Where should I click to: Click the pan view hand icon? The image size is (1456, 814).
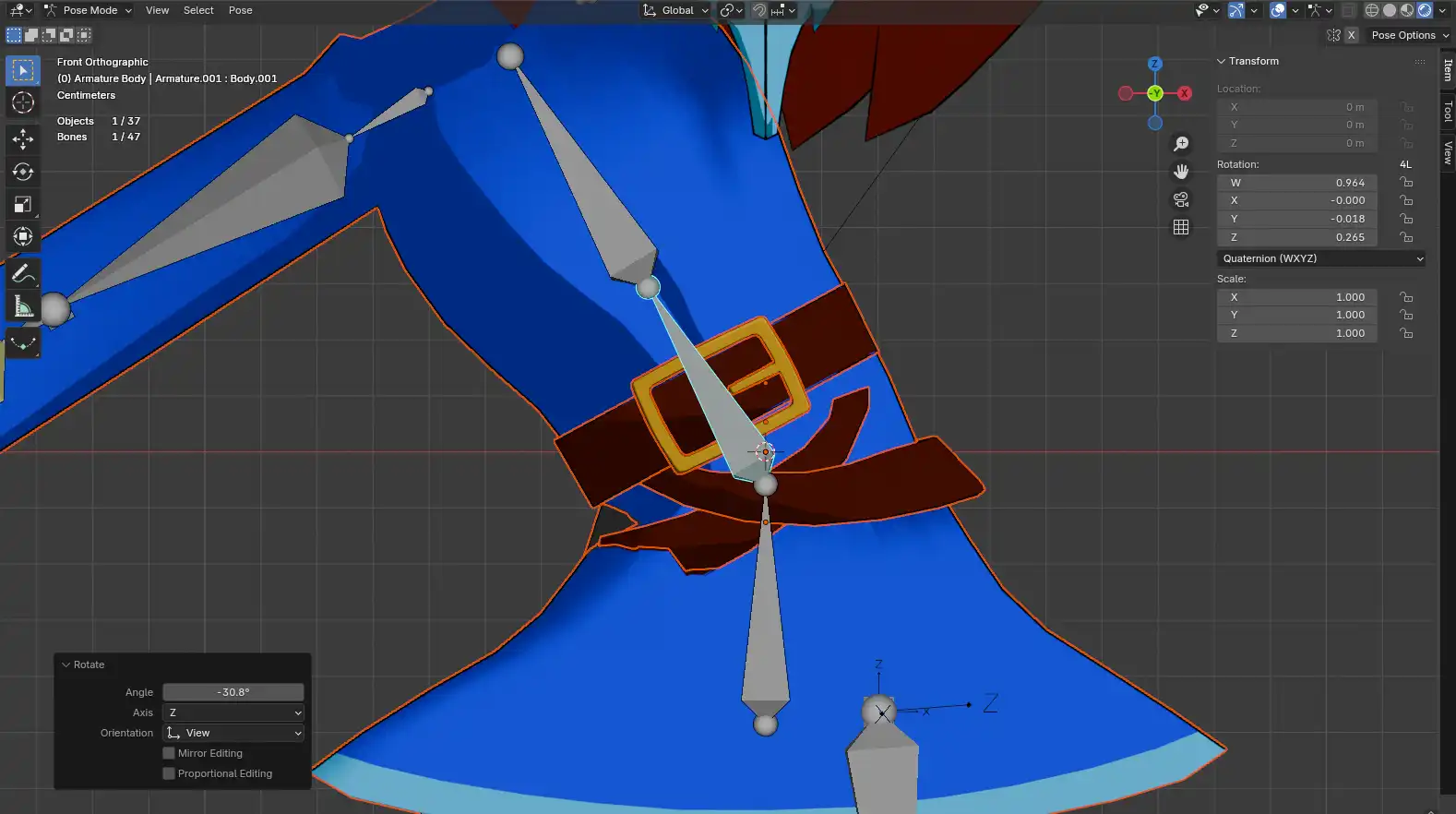click(x=1181, y=172)
